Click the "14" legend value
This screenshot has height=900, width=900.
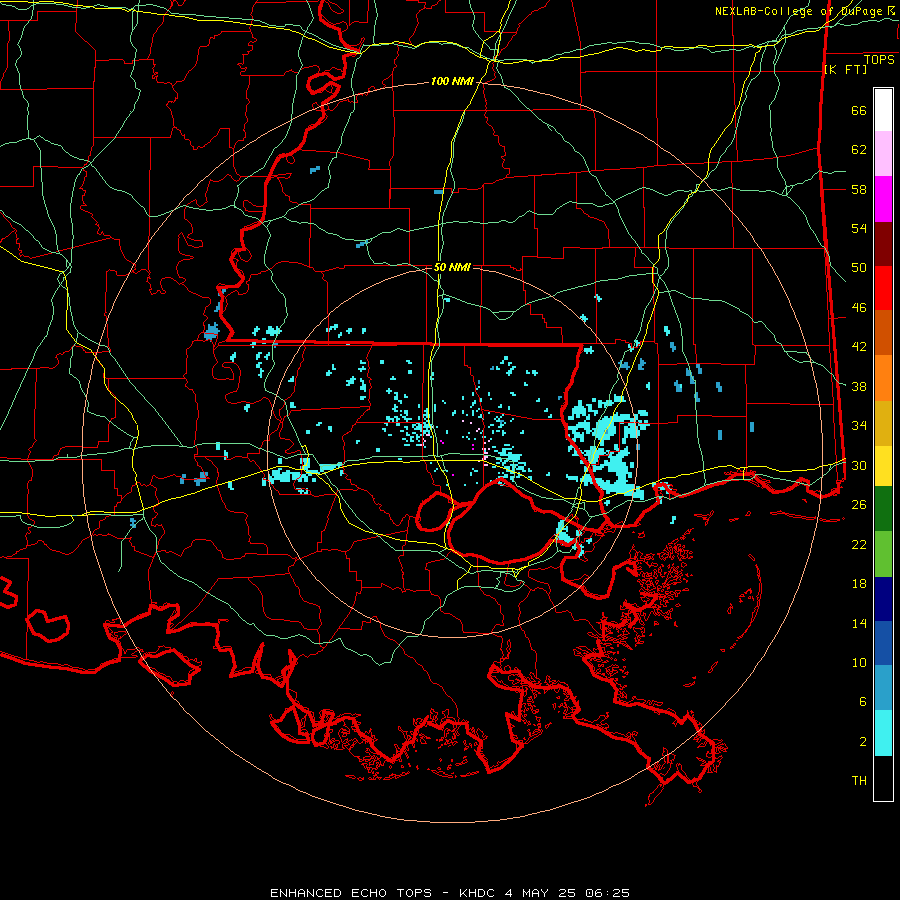(x=859, y=623)
